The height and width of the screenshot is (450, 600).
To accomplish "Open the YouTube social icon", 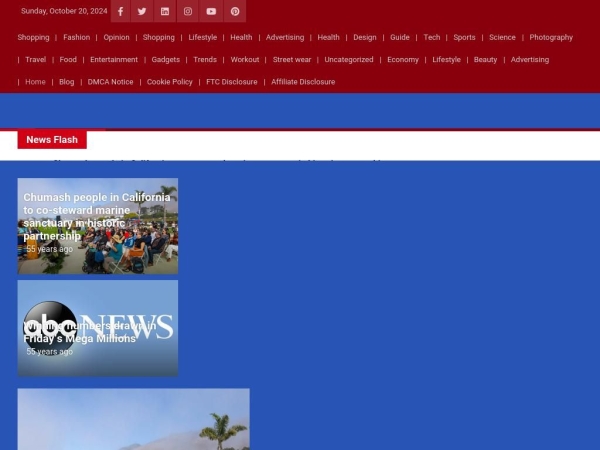I will (211, 11).
